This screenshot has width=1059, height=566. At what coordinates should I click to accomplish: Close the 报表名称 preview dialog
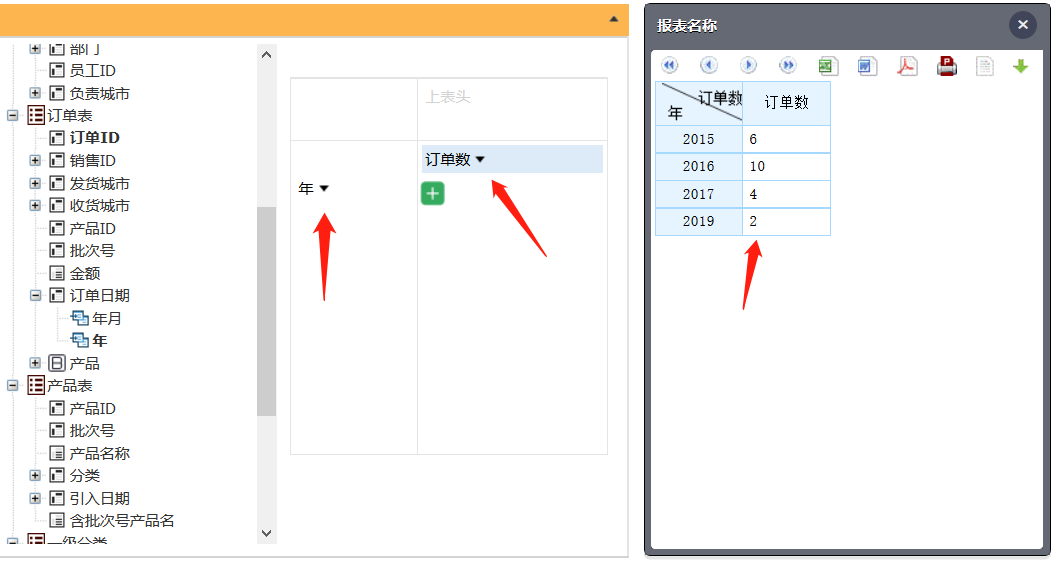pyautogui.click(x=1023, y=25)
